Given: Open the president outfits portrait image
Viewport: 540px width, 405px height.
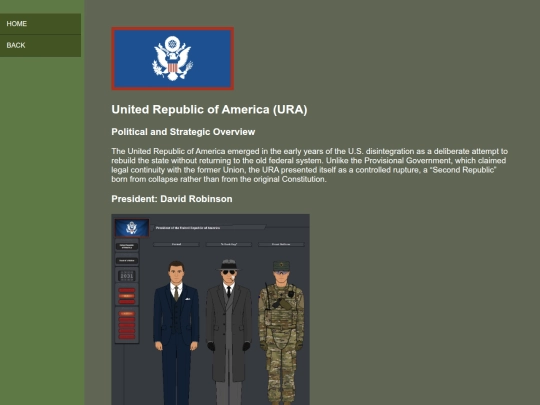Looking at the screenshot, I should tap(210, 309).
